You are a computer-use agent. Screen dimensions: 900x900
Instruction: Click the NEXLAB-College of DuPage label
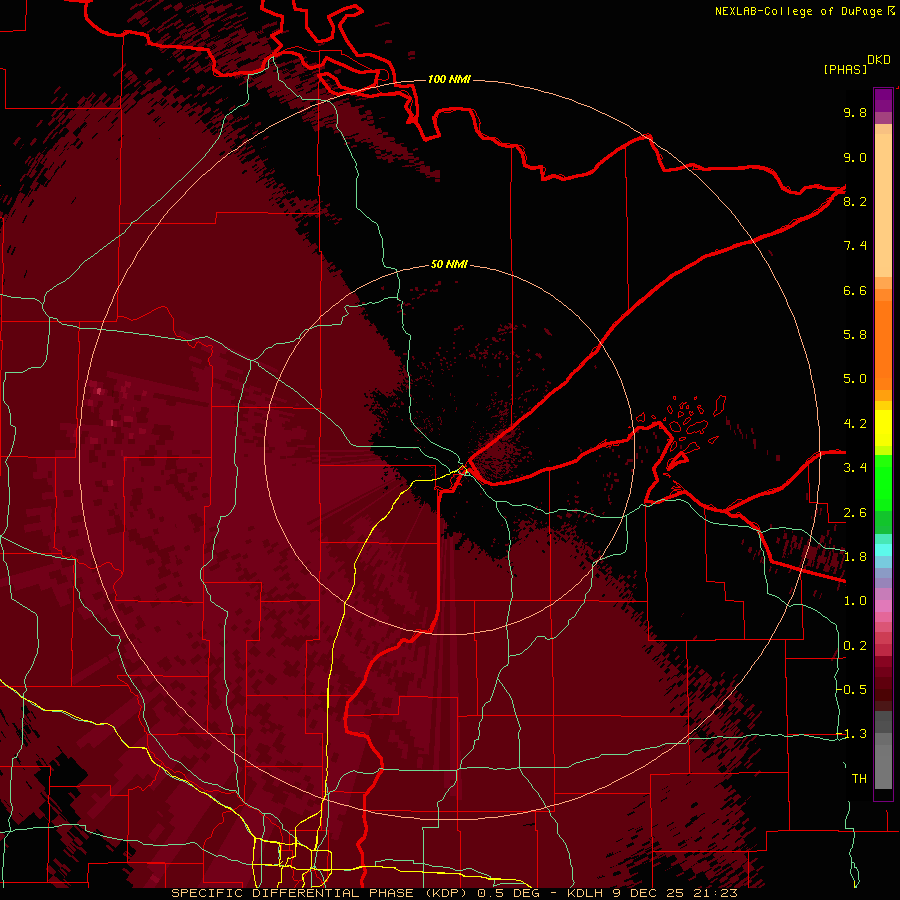click(804, 11)
